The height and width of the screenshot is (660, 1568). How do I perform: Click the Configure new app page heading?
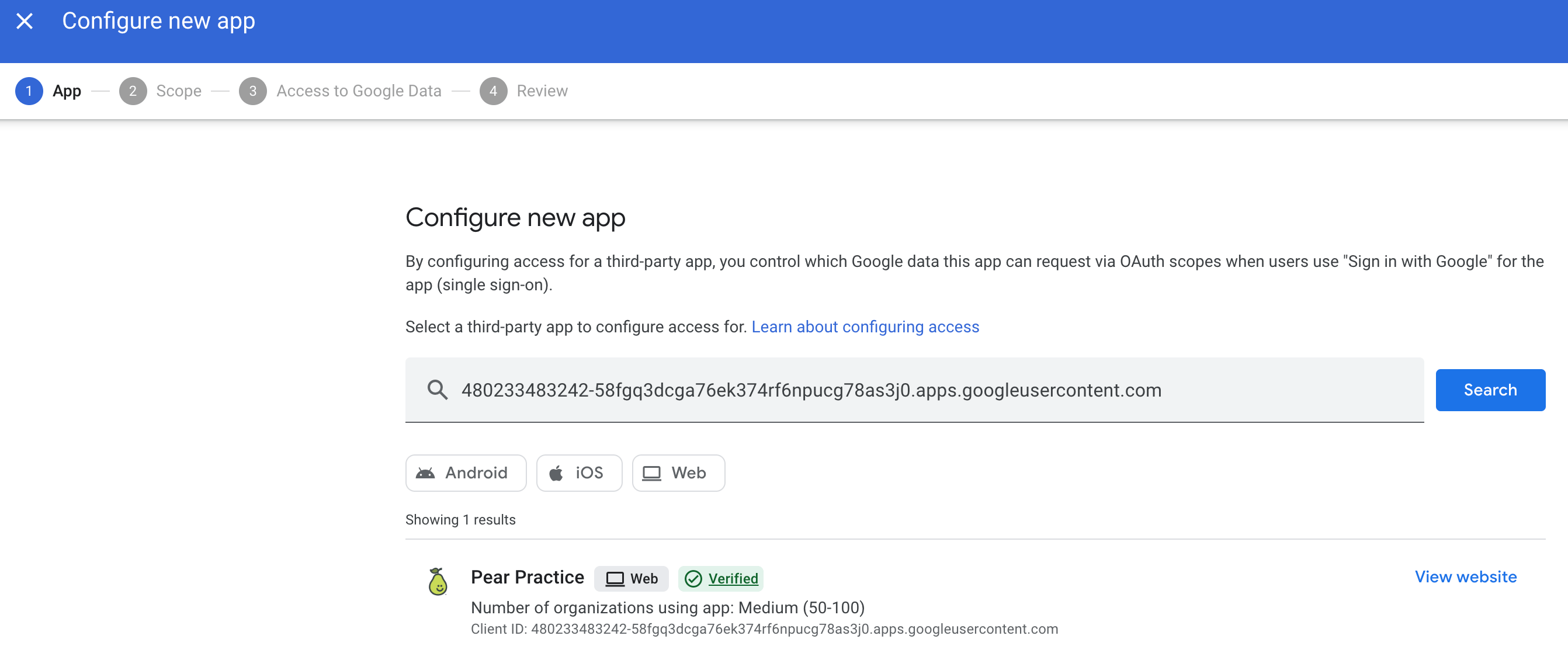tap(515, 217)
